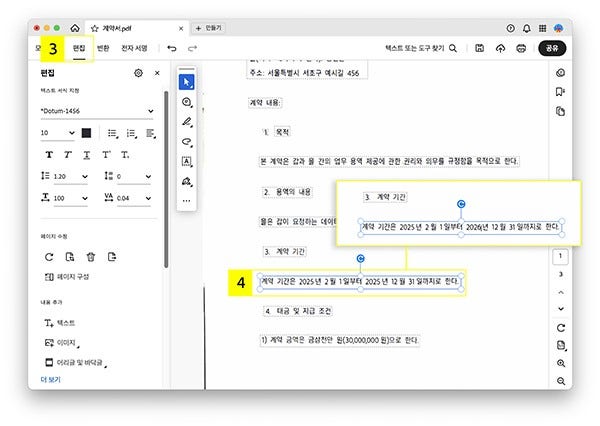Open the character spacing 0.04 dropdown
This screenshot has width=600, height=426.
pyautogui.click(x=134, y=198)
